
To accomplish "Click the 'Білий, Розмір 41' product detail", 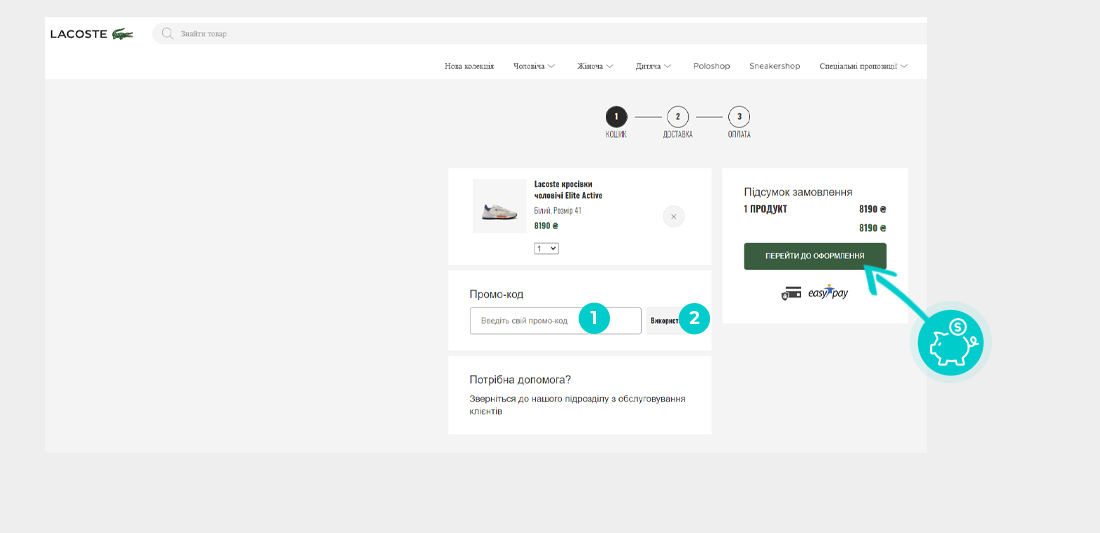I will [x=558, y=210].
